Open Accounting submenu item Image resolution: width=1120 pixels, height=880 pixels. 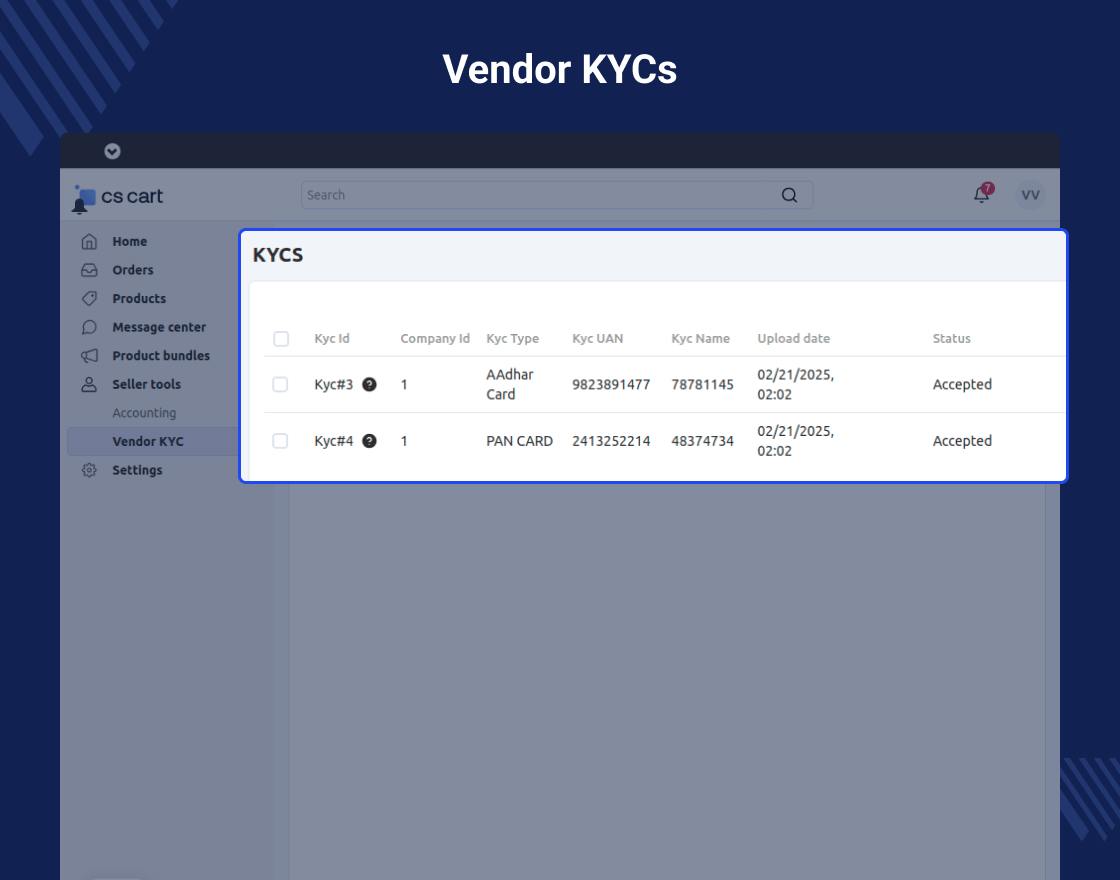144,413
